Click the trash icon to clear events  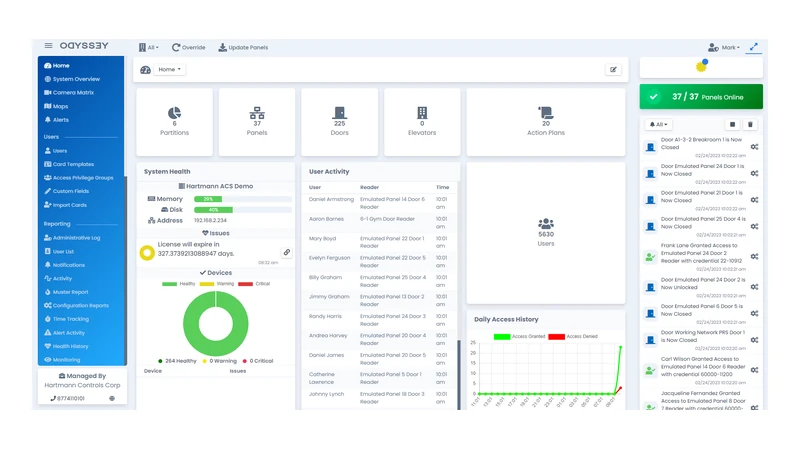coord(750,124)
